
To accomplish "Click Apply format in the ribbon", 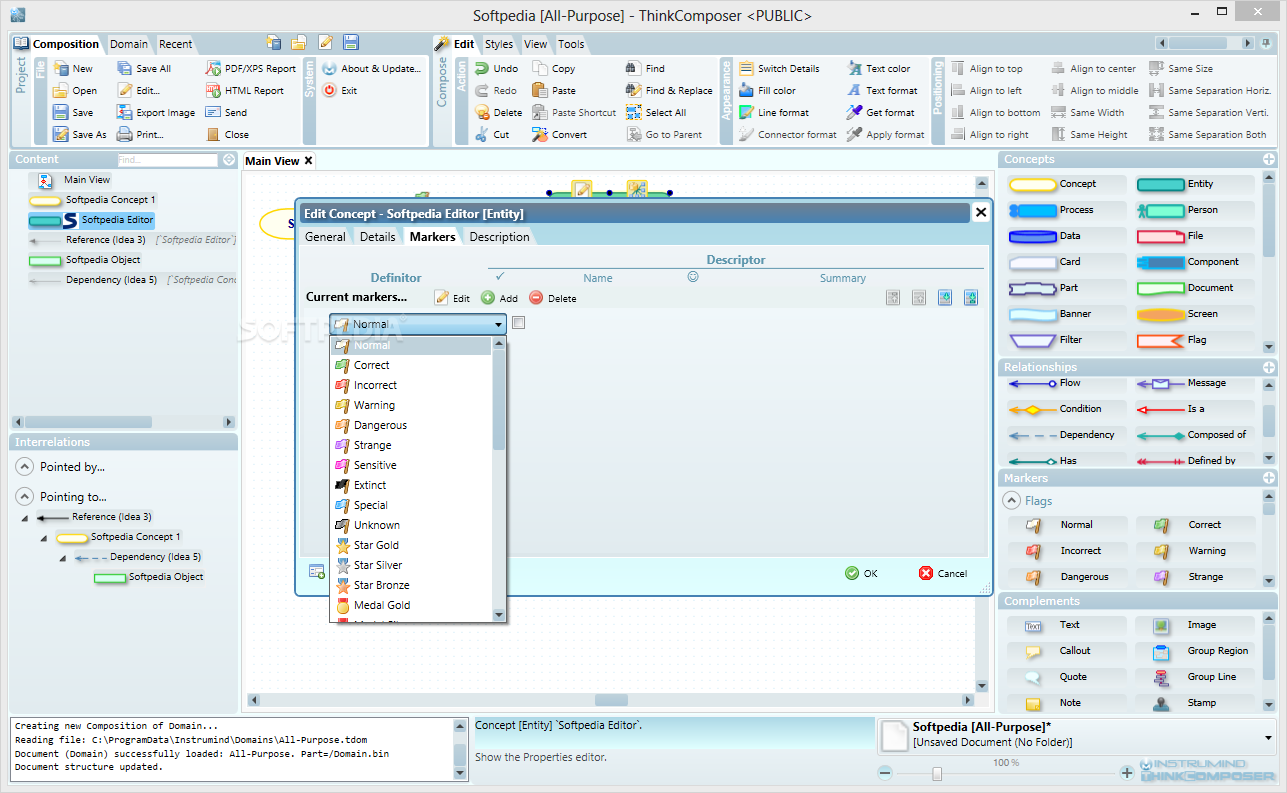I will 885,135.
